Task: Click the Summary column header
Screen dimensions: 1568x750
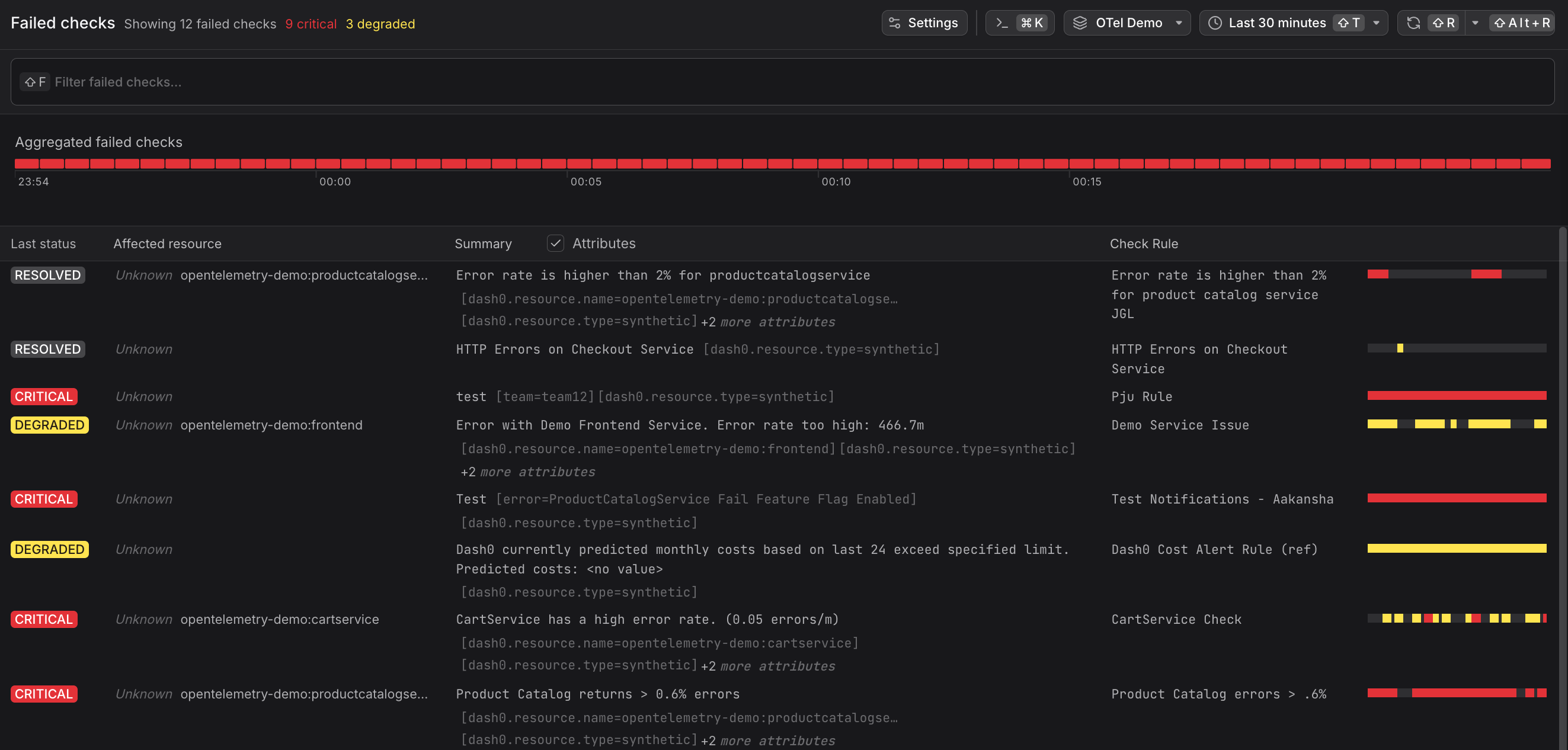Action: [x=484, y=244]
